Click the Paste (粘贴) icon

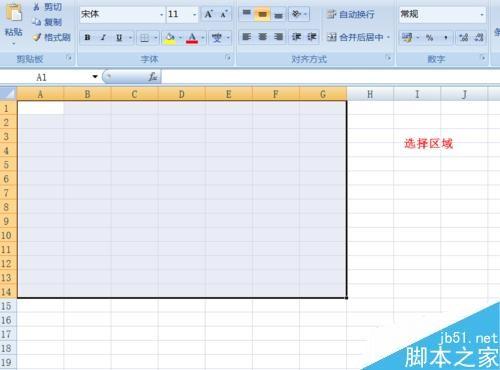pyautogui.click(x=14, y=12)
